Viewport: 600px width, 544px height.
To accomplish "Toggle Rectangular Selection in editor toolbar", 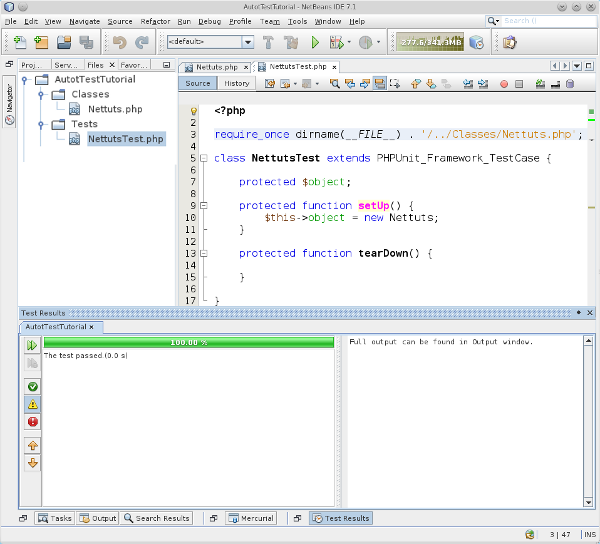I will (395, 84).
